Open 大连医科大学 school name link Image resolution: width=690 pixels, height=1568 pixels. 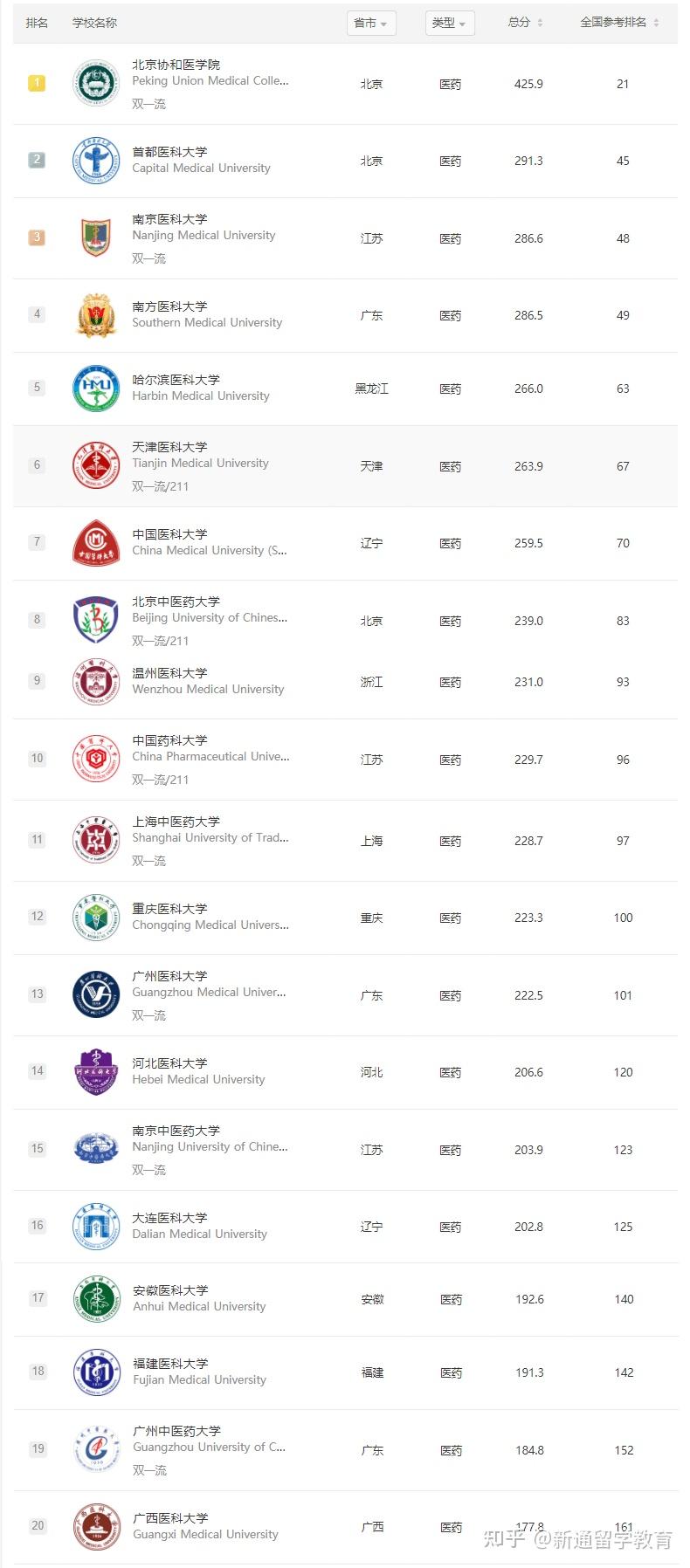(169, 1218)
